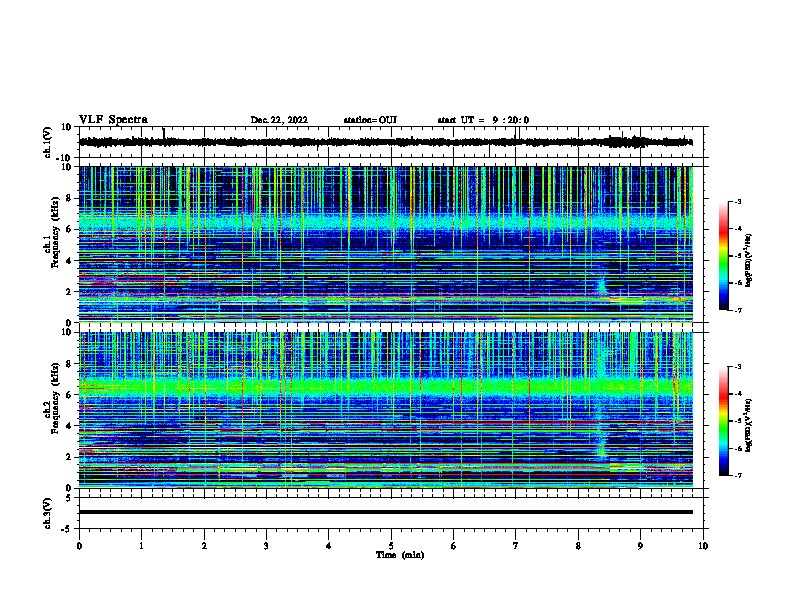Click the log(PSD) label beside ch.1 colorbar
The width and height of the screenshot is (792, 612).
(x=749, y=260)
